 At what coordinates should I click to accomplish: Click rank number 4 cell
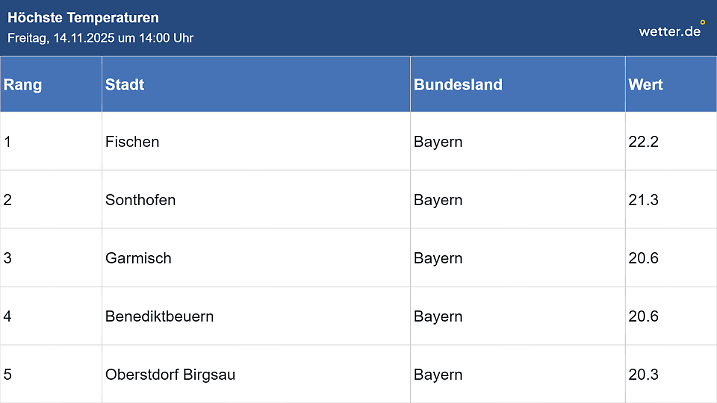pos(8,317)
